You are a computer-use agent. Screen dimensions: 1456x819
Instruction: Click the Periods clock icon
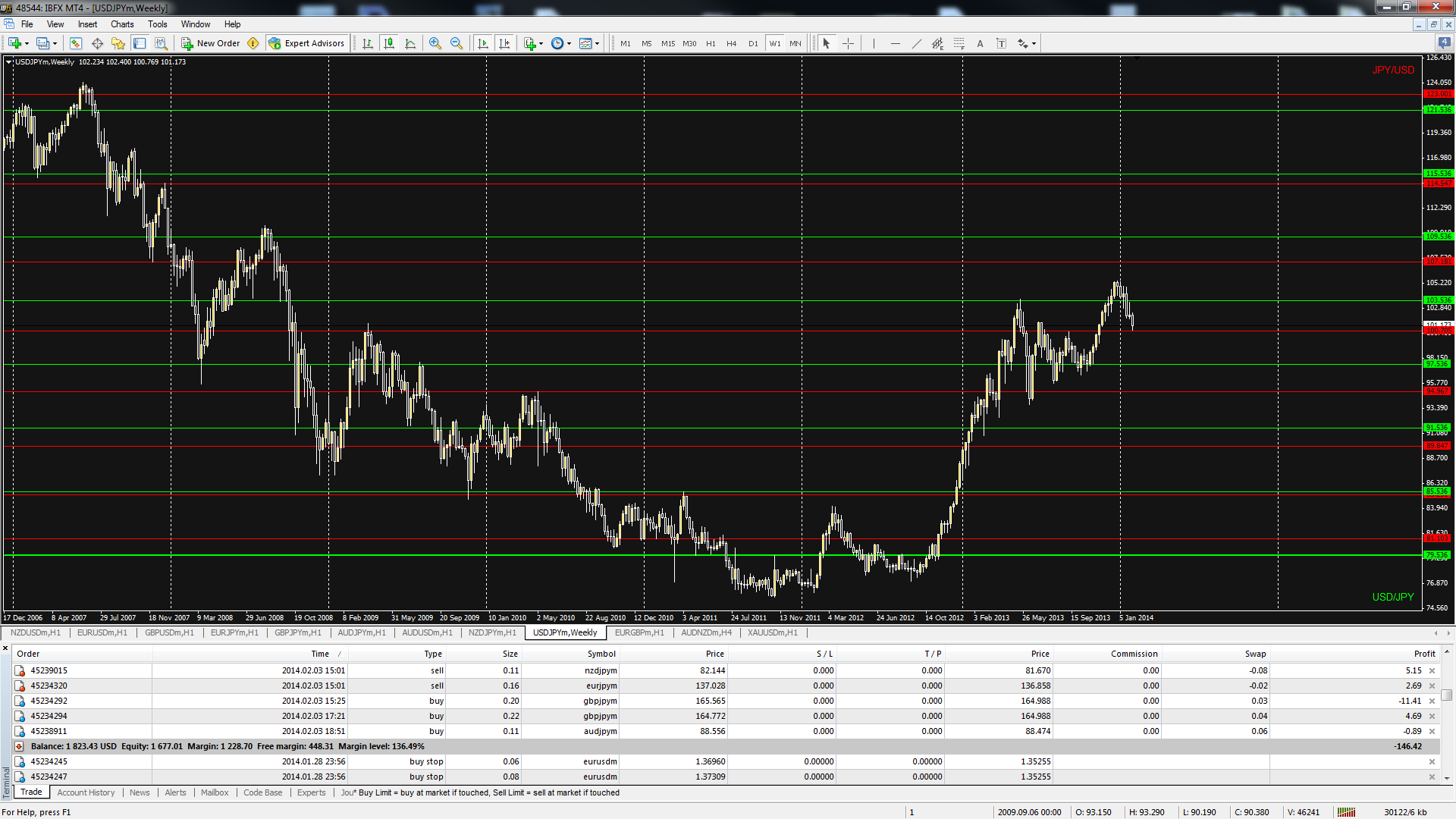pos(557,43)
